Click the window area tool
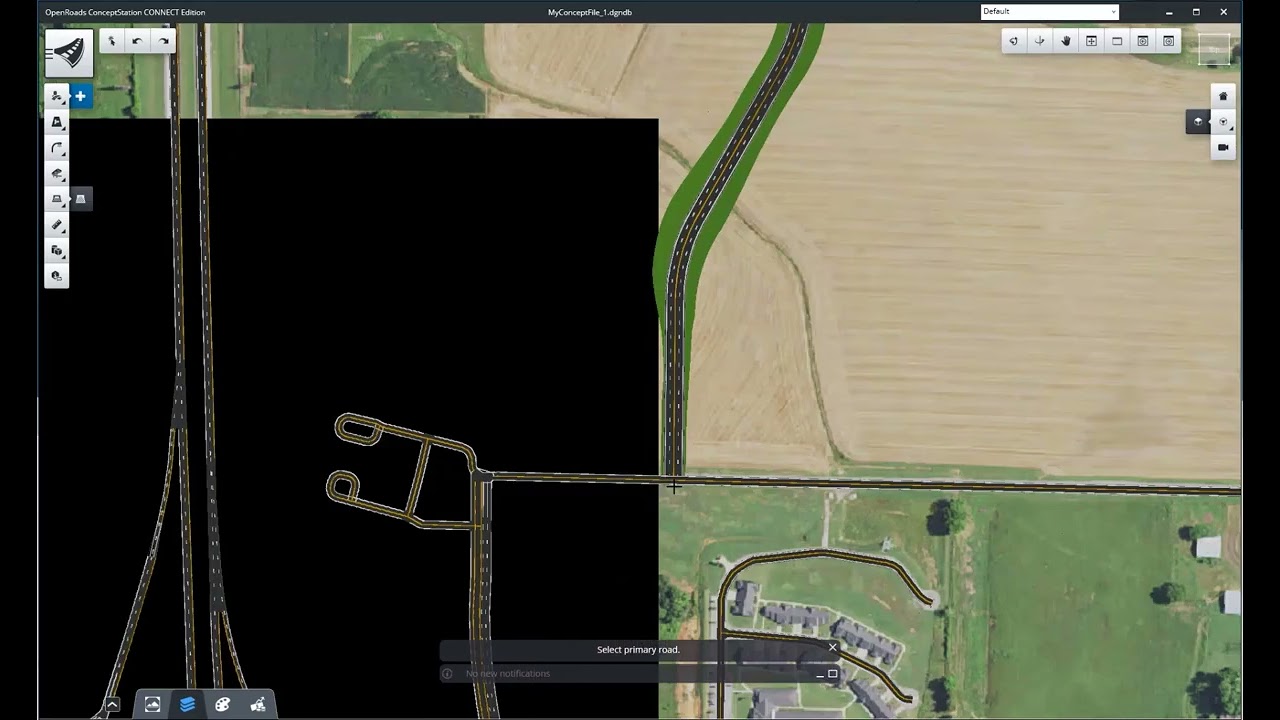 (x=1117, y=41)
